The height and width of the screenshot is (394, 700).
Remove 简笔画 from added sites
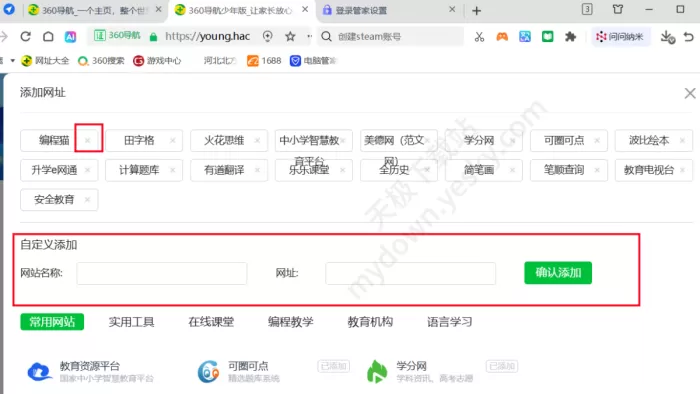tap(512, 170)
